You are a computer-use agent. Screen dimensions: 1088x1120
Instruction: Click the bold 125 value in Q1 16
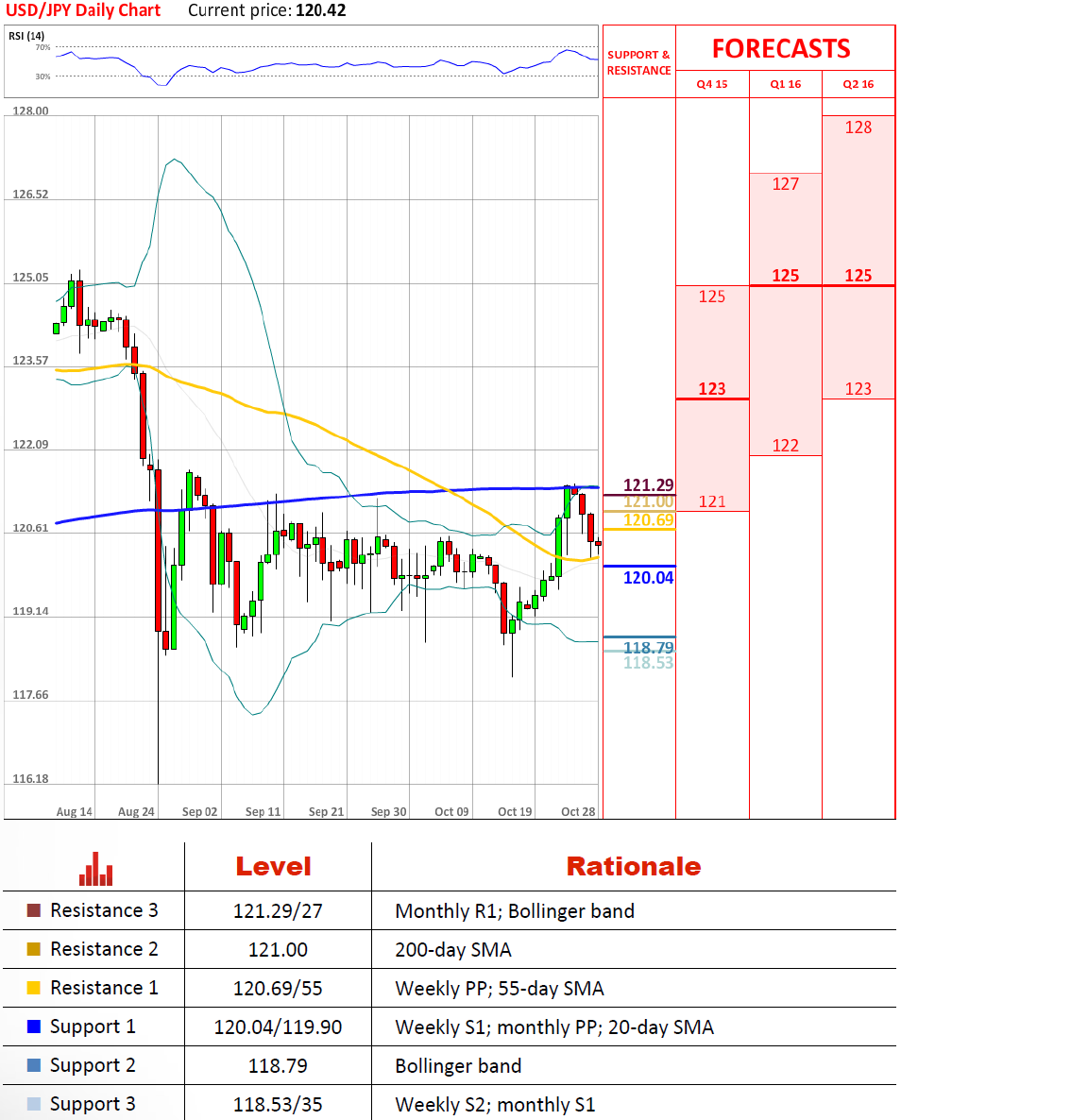click(785, 276)
